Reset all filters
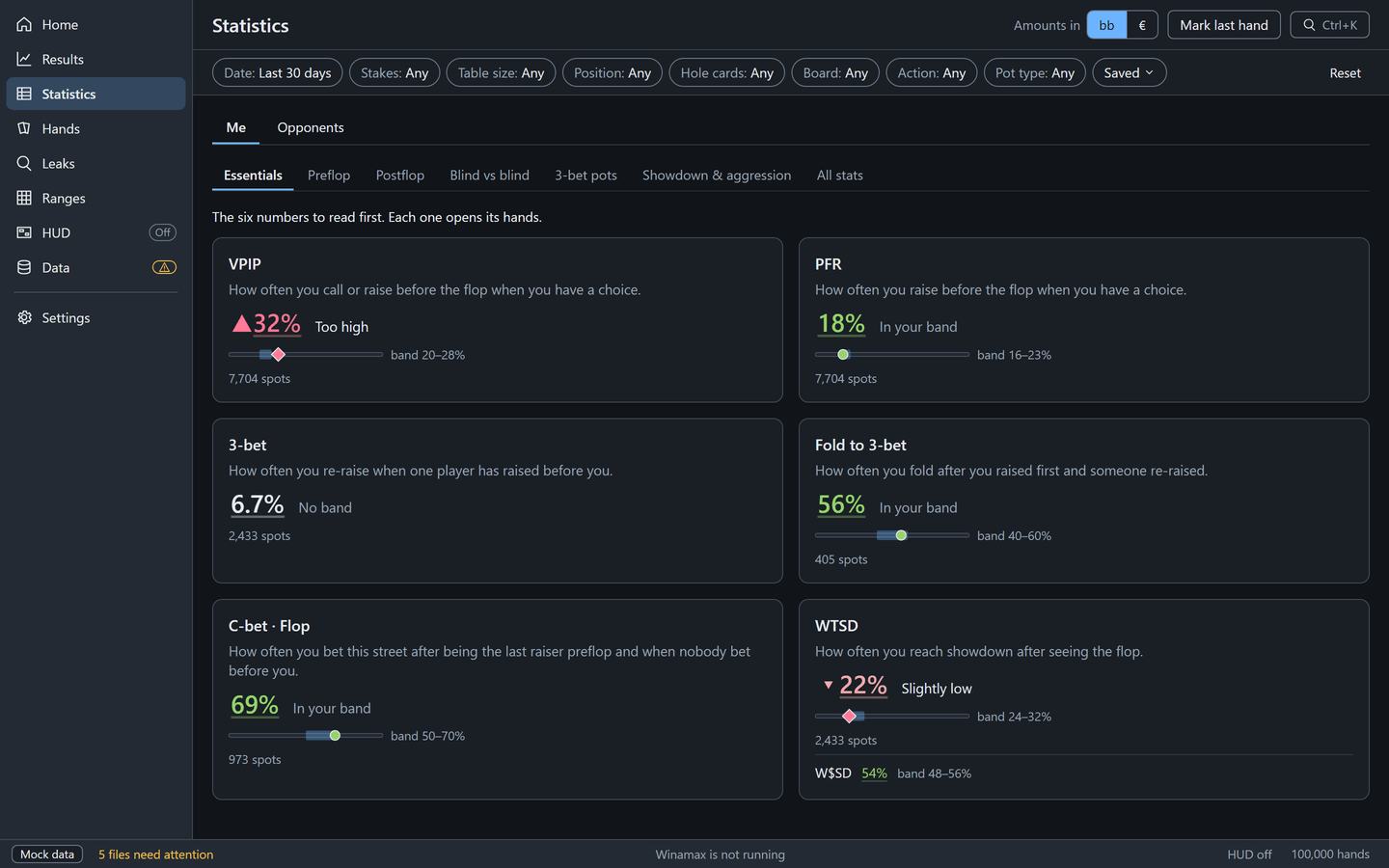1389x868 pixels. click(1345, 72)
